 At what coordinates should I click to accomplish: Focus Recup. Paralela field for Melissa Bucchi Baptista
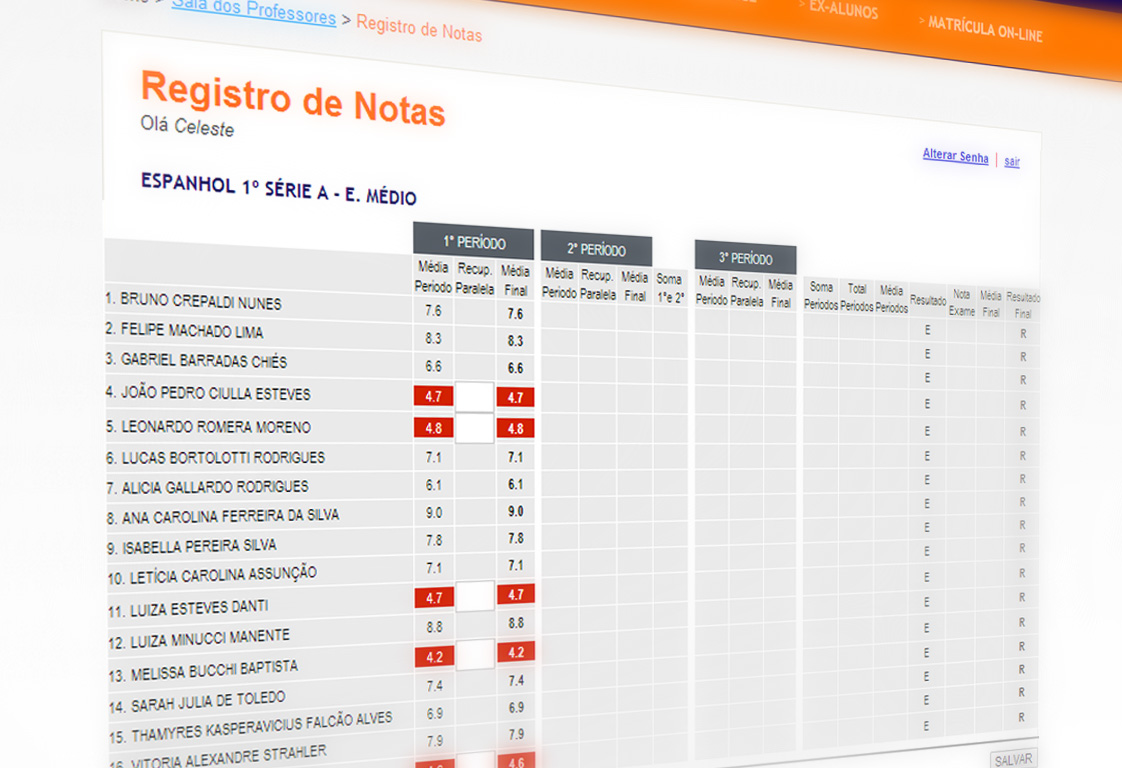(475, 655)
